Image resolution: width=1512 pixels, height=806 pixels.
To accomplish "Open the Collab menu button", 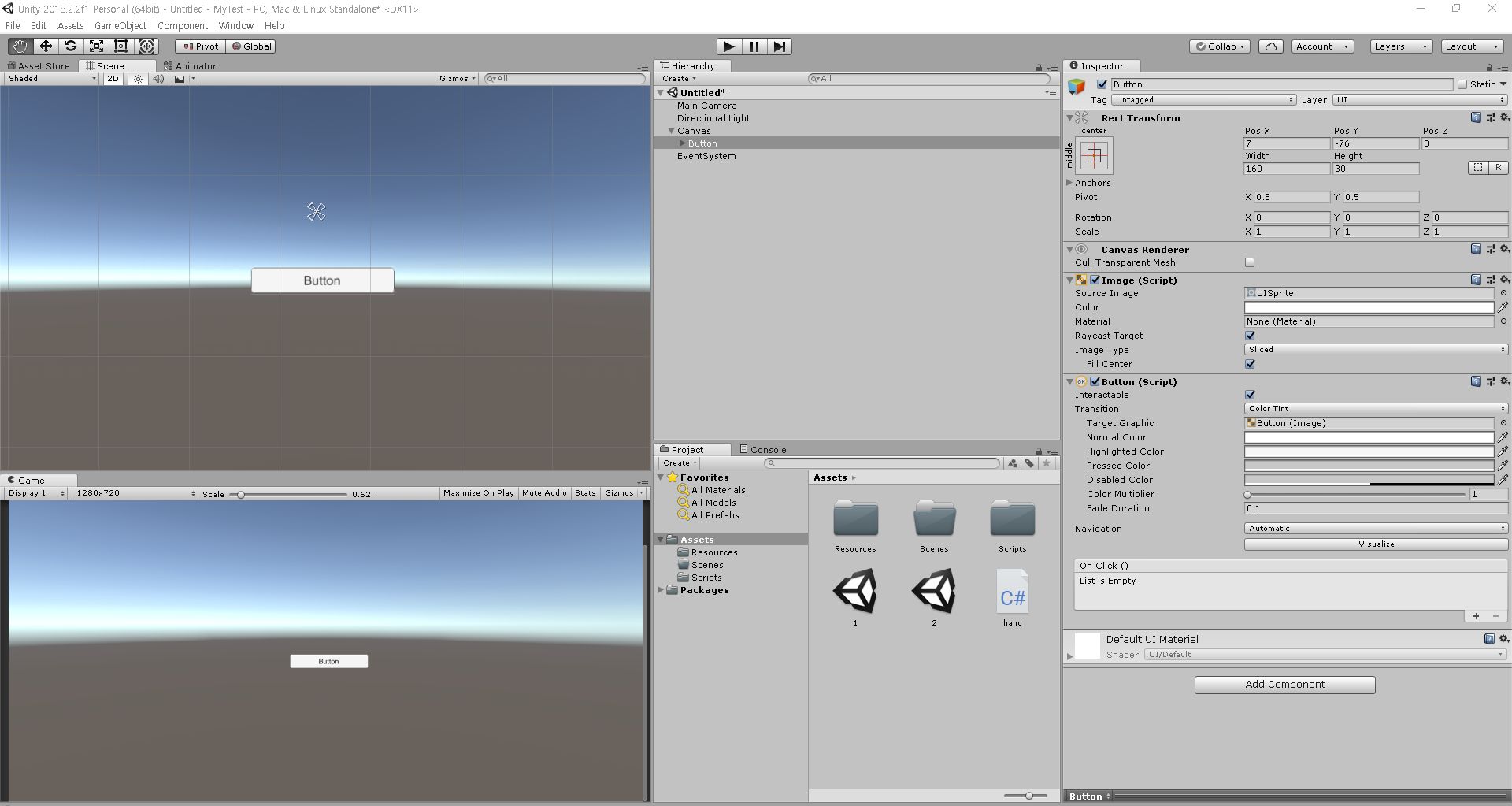I will pyautogui.click(x=1220, y=46).
